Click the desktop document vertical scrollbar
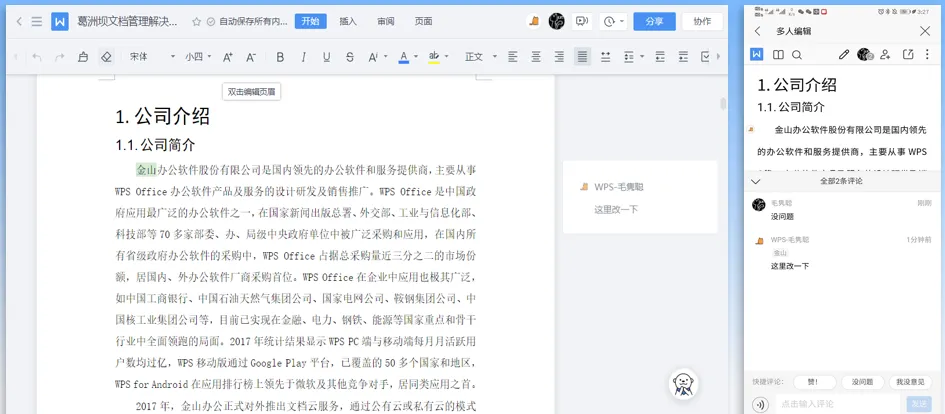Viewport: 945px width, 414px height. tap(723, 104)
